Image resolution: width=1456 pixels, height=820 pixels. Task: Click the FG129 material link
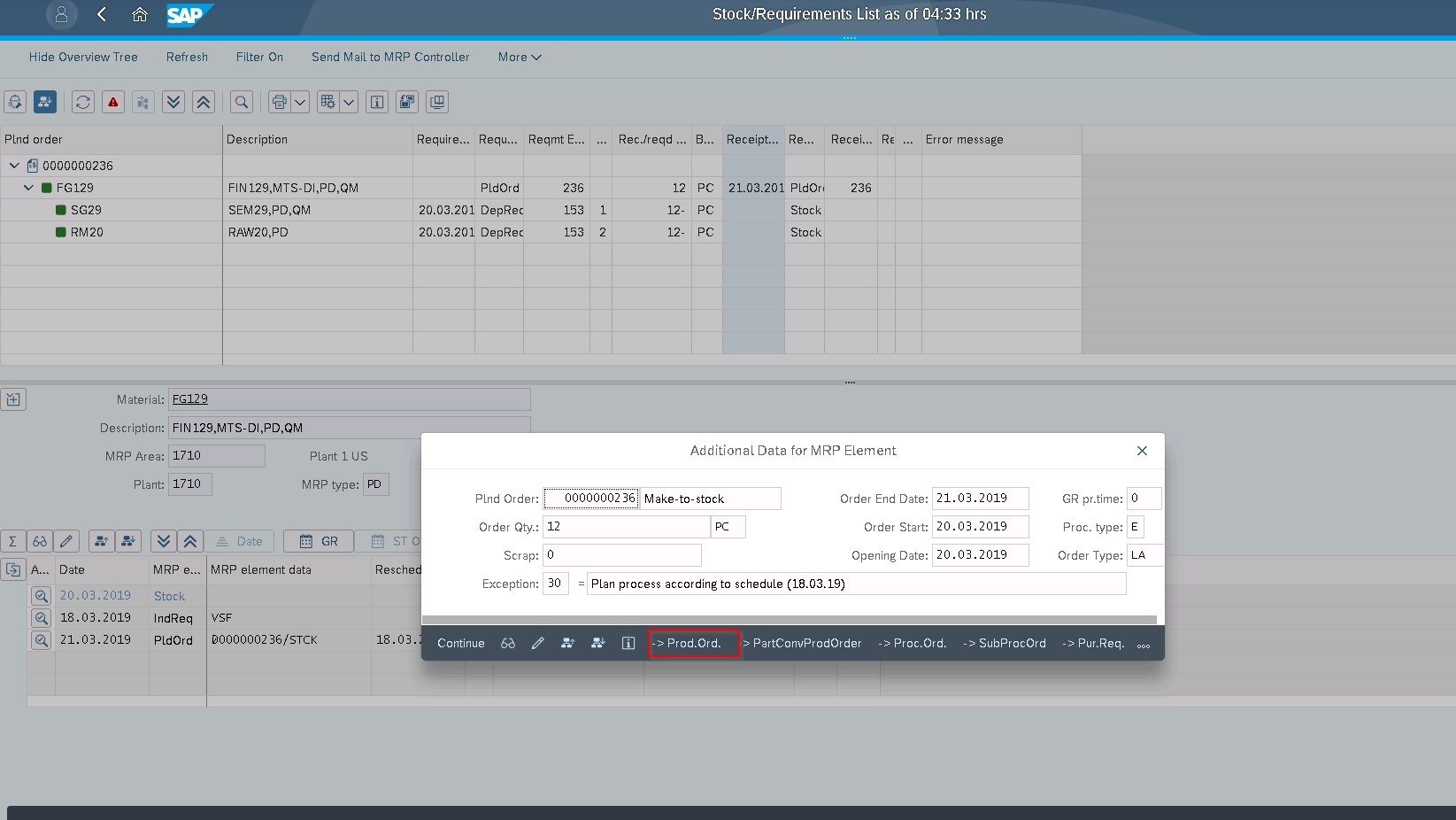pos(190,398)
